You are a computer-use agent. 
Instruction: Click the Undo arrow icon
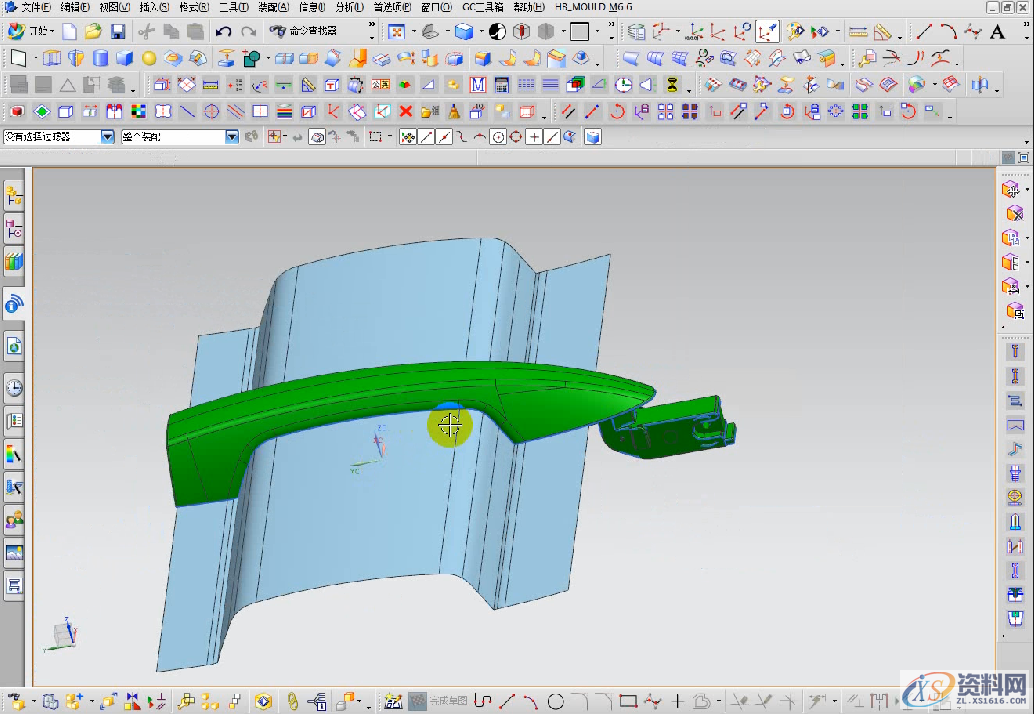point(224,32)
